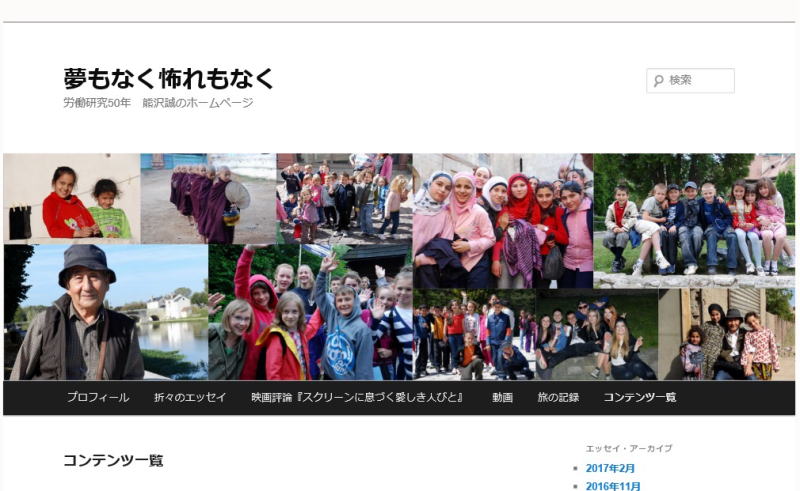Open the プロフィール menu item

[98, 397]
